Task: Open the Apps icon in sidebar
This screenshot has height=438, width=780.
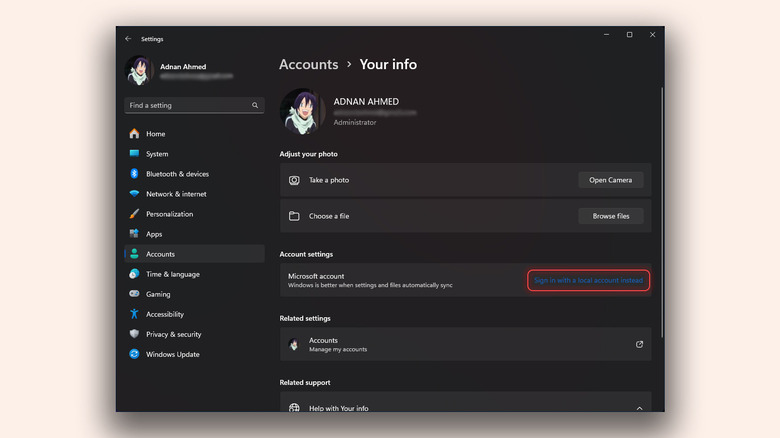Action: coord(134,234)
